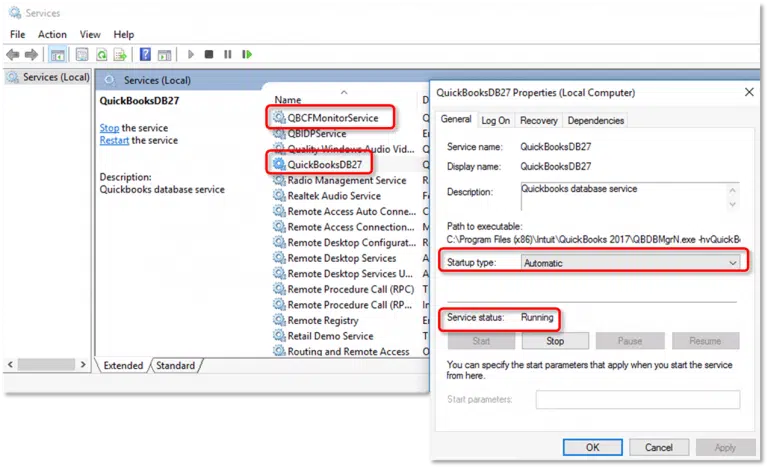Viewport: 768px width, 468px height.
Task: Select the General tab
Action: pyautogui.click(x=456, y=119)
